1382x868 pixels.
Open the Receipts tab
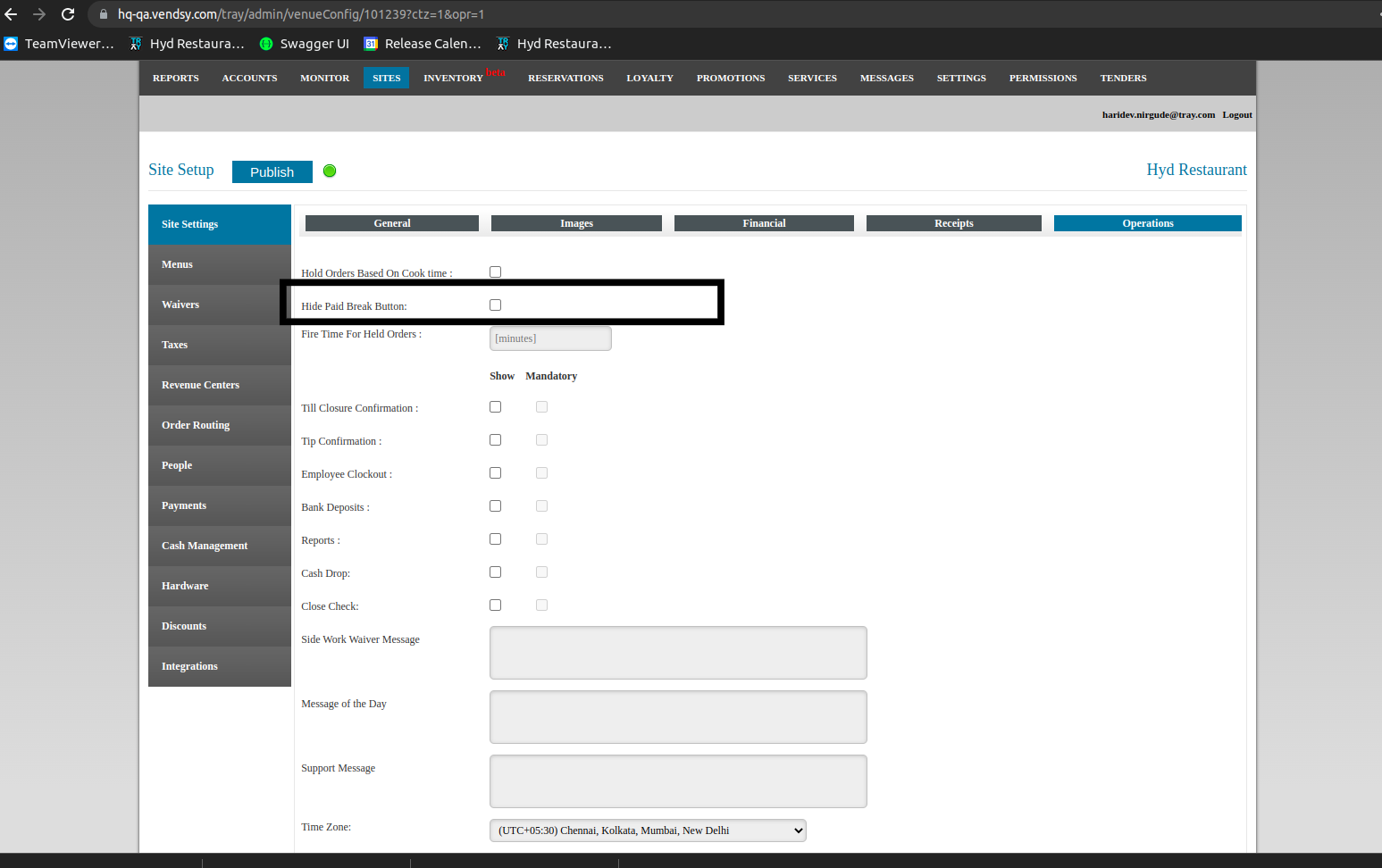coord(953,223)
